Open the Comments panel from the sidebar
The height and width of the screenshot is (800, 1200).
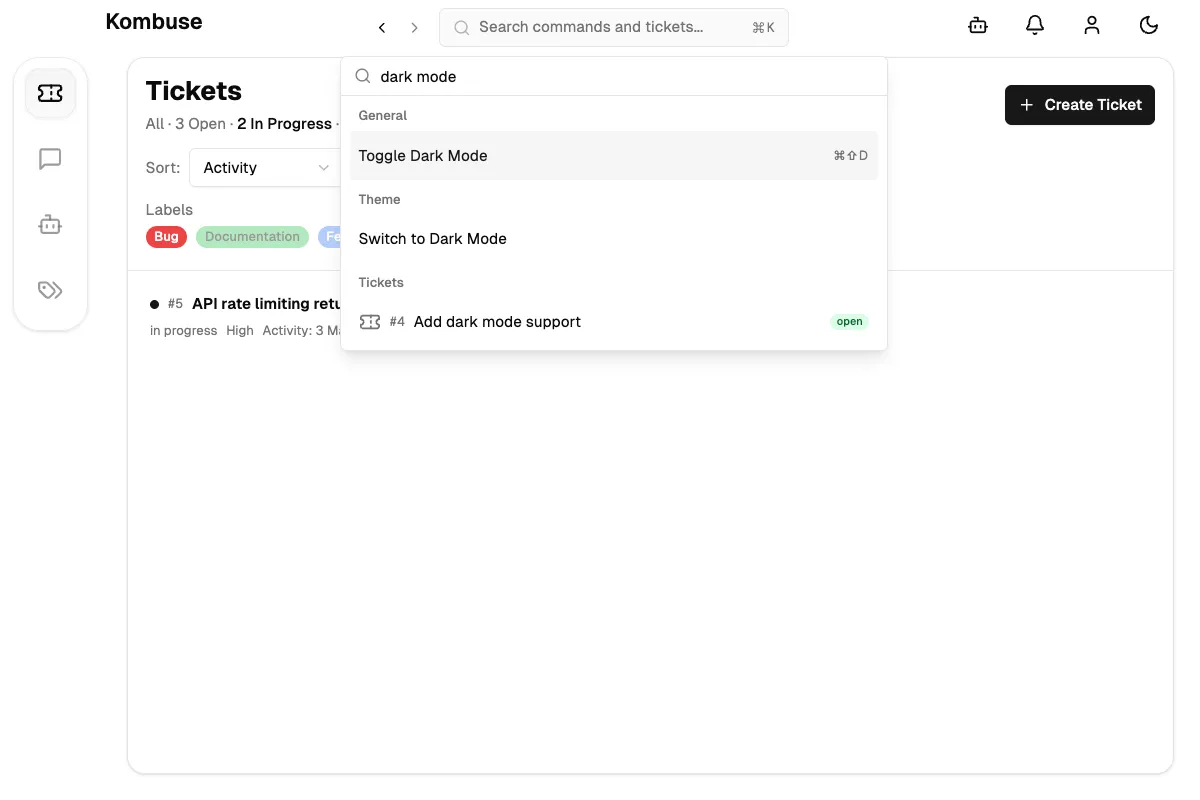(50, 158)
